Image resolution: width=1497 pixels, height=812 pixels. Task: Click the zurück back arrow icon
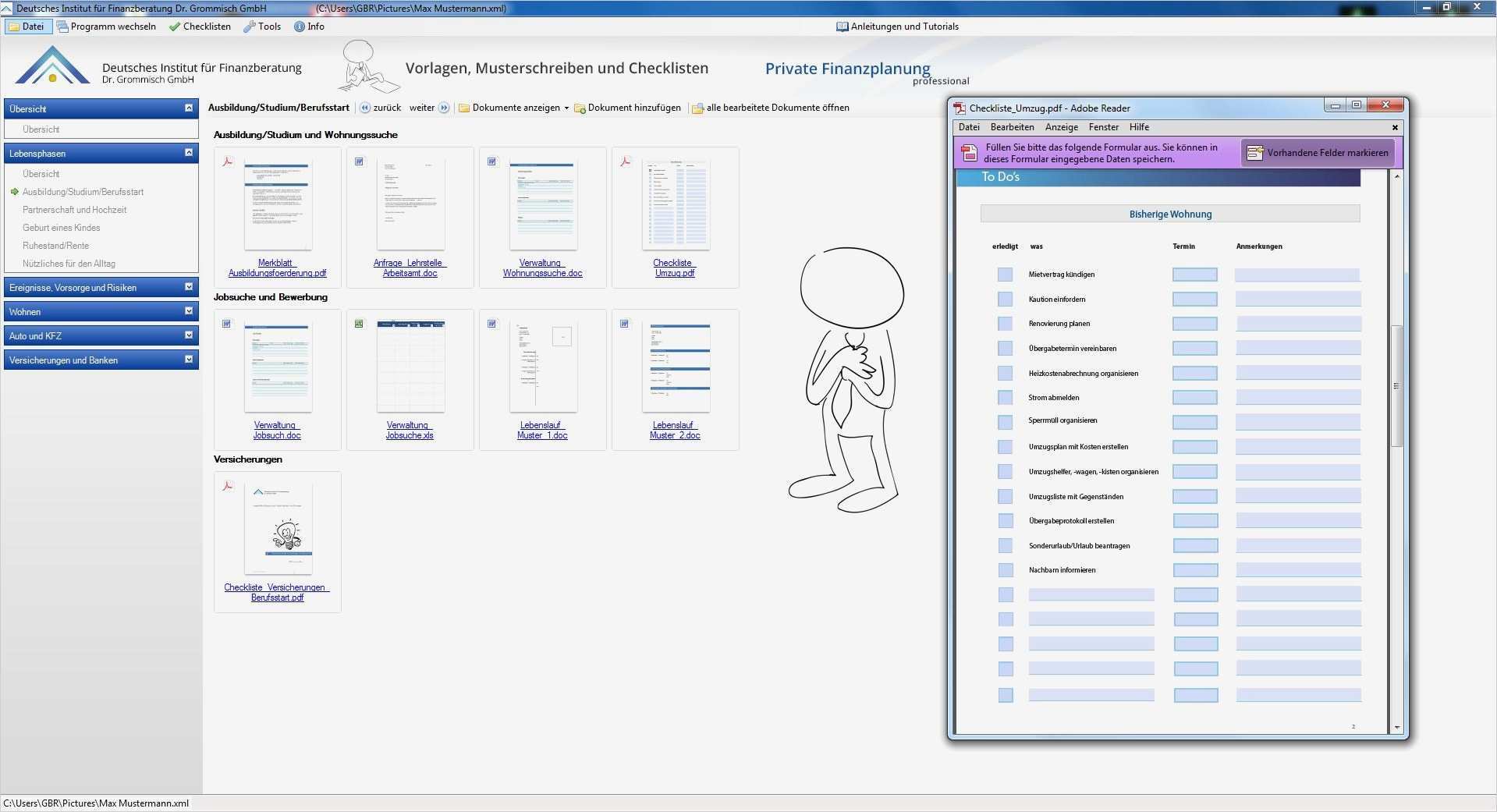[x=364, y=108]
